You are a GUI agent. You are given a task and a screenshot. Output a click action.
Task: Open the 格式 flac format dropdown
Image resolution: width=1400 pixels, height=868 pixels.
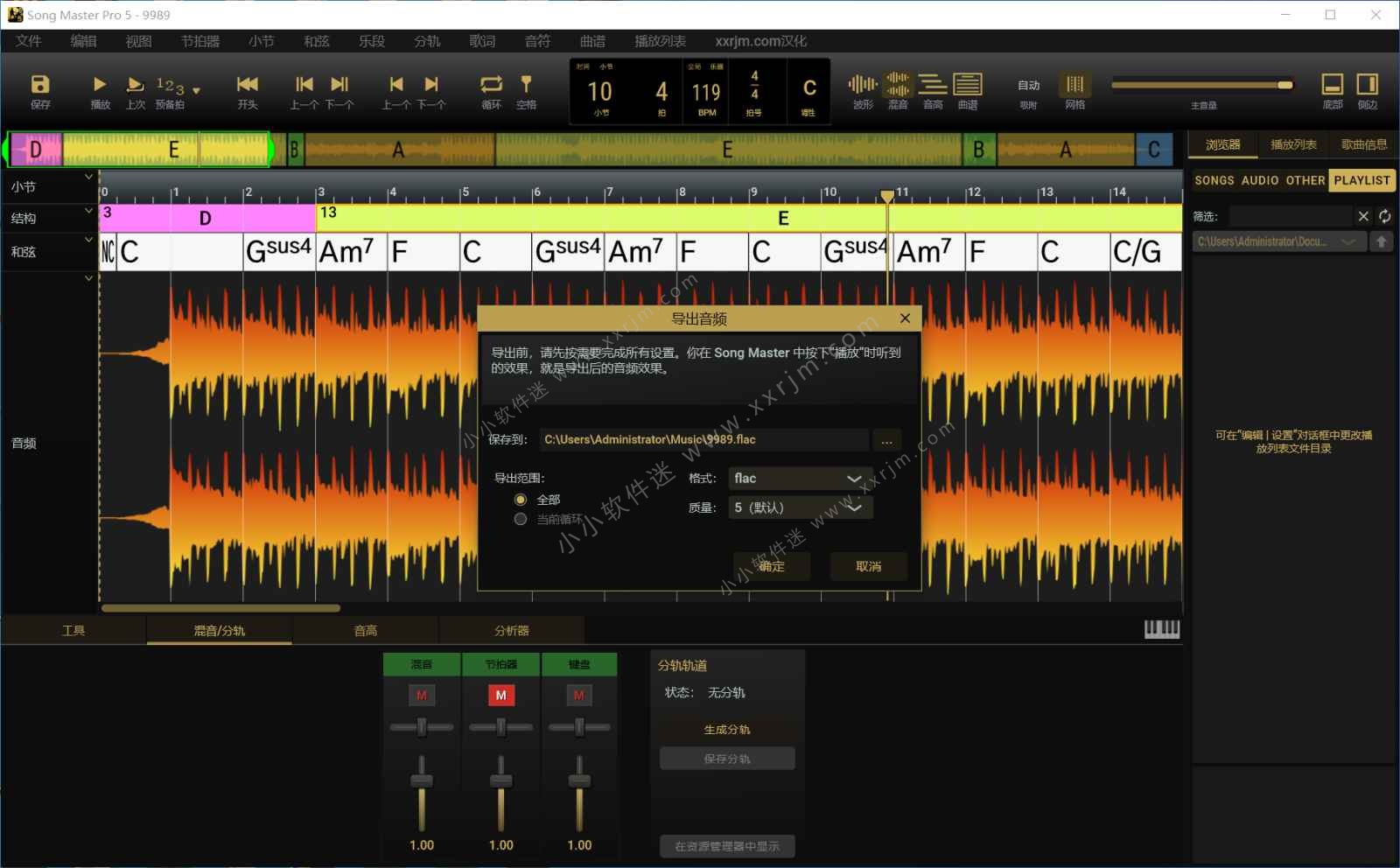click(x=800, y=479)
